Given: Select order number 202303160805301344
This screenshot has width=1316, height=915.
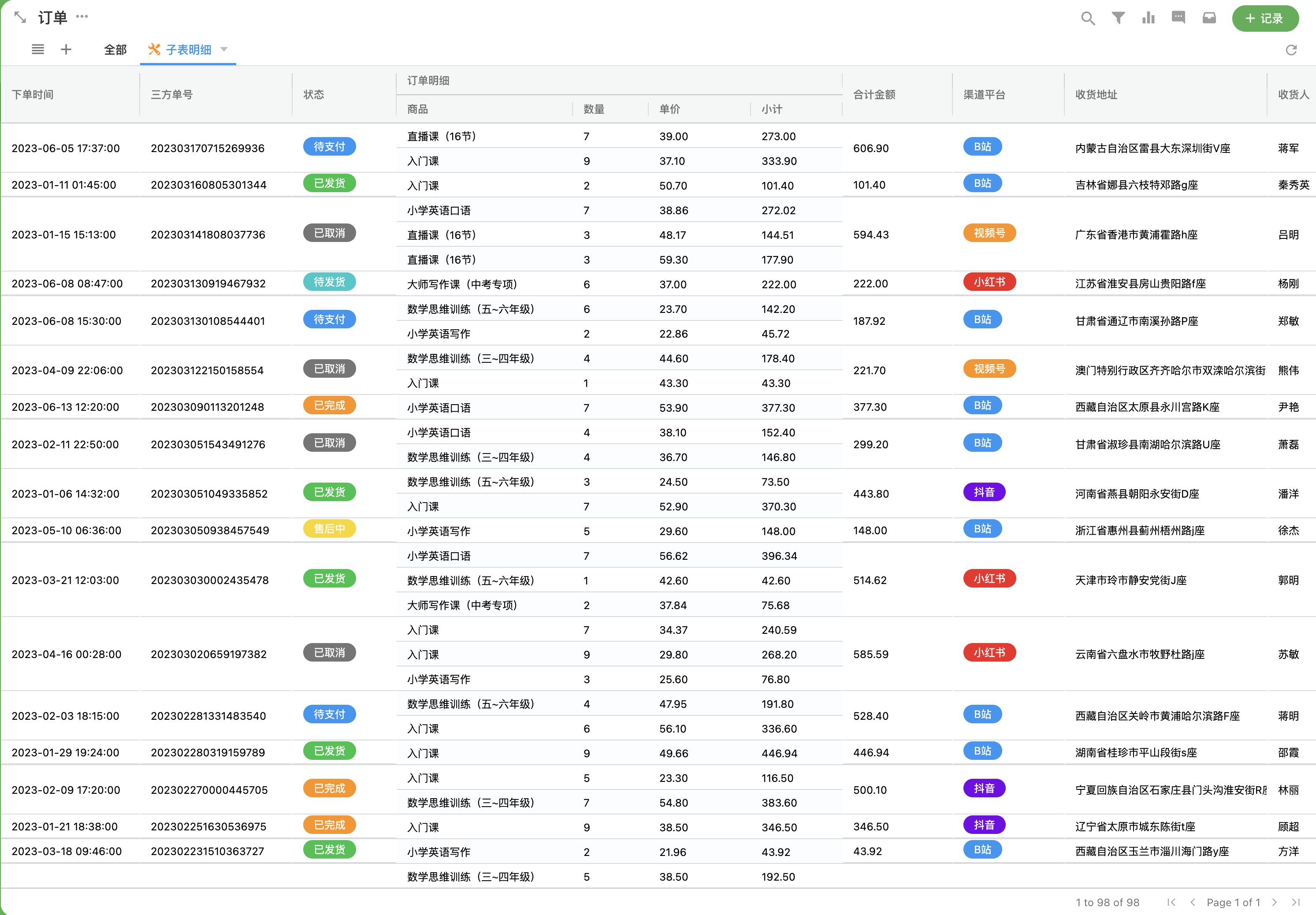Looking at the screenshot, I should [208, 185].
